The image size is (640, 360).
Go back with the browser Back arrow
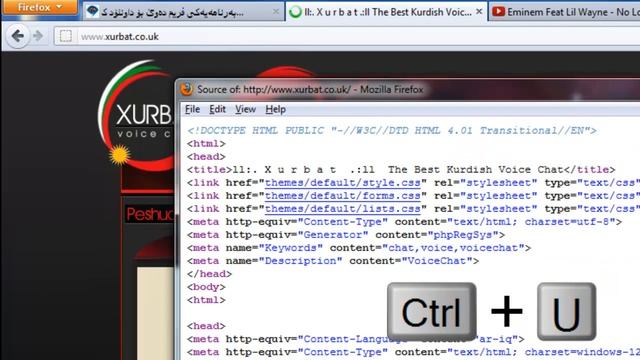pos(18,36)
